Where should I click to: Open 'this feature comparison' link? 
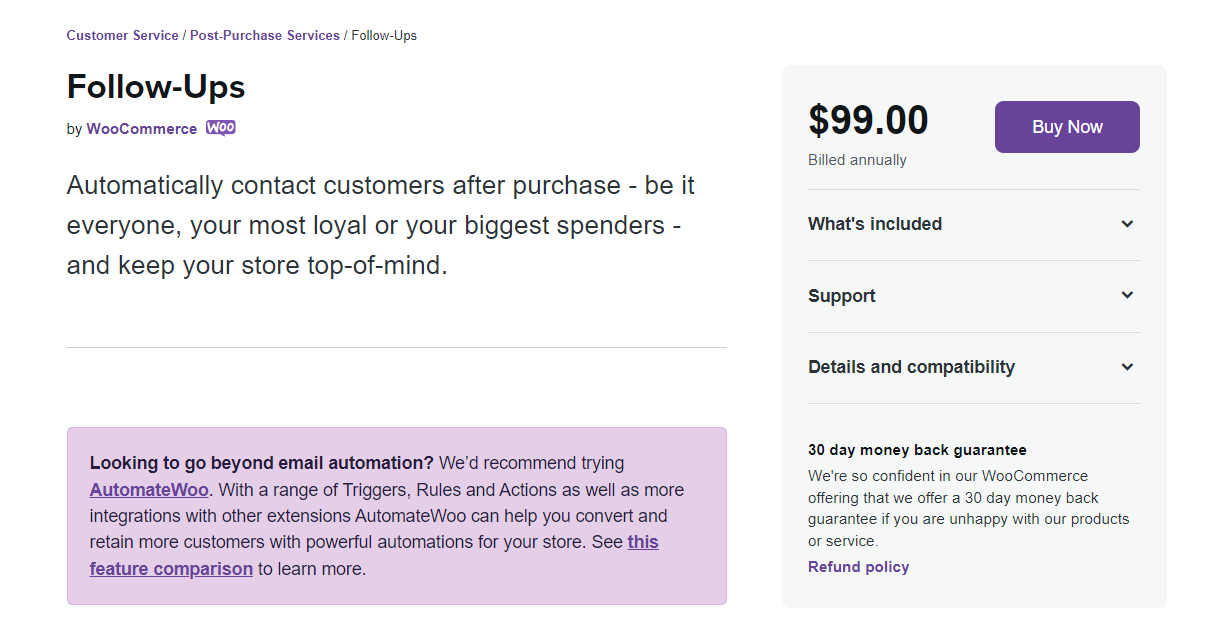(x=374, y=555)
